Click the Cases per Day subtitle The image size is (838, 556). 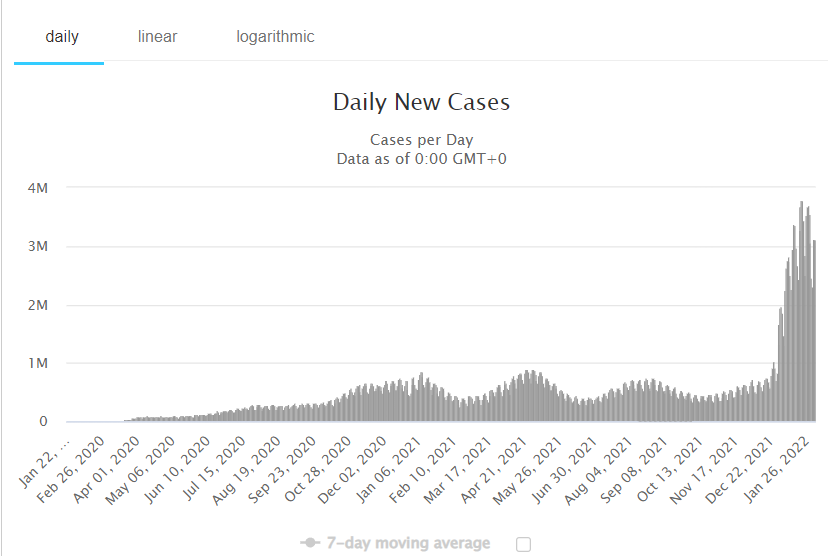[x=421, y=140]
